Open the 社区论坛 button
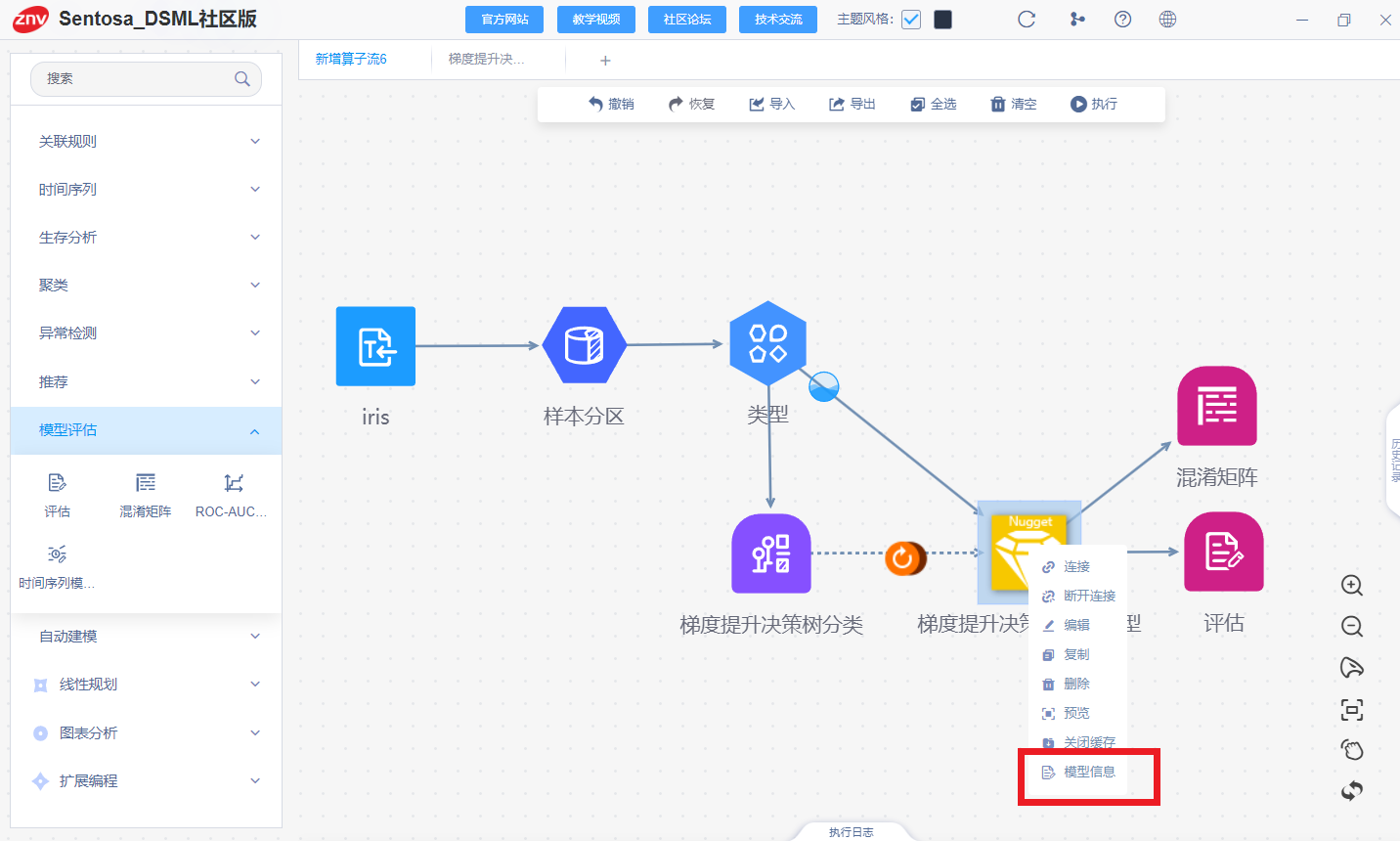The height and width of the screenshot is (841, 1400). [687, 20]
